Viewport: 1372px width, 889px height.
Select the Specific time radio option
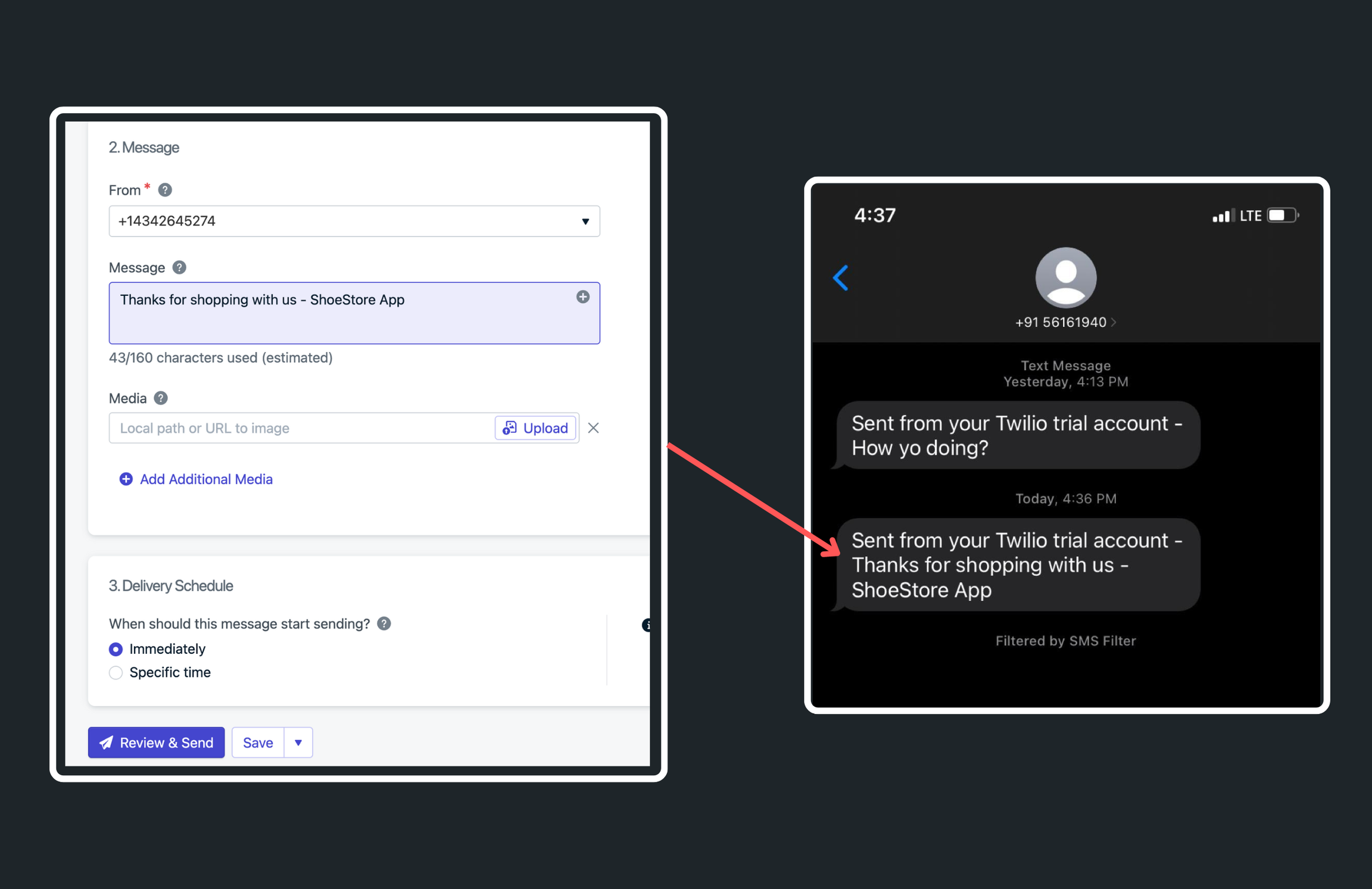[x=116, y=672]
